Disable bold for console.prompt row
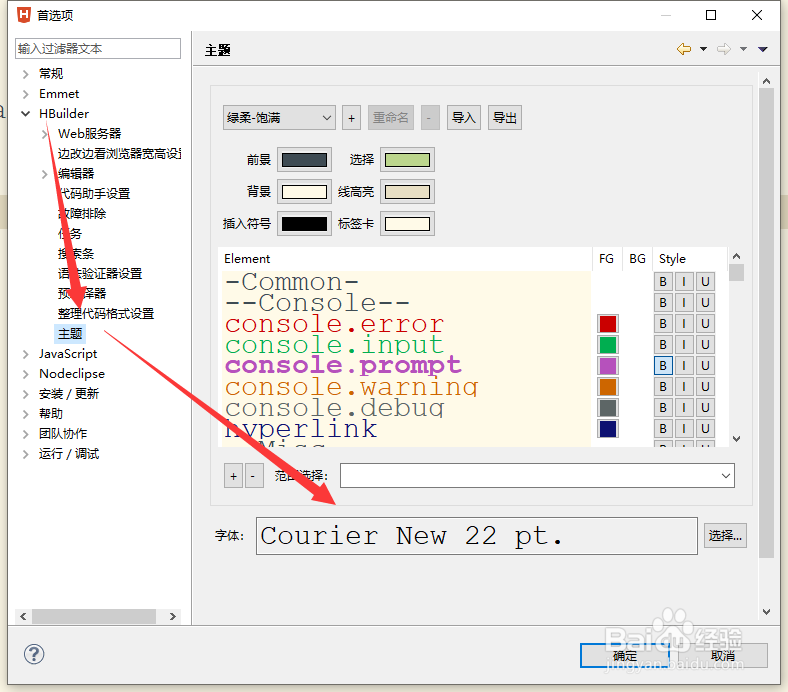 (663, 366)
